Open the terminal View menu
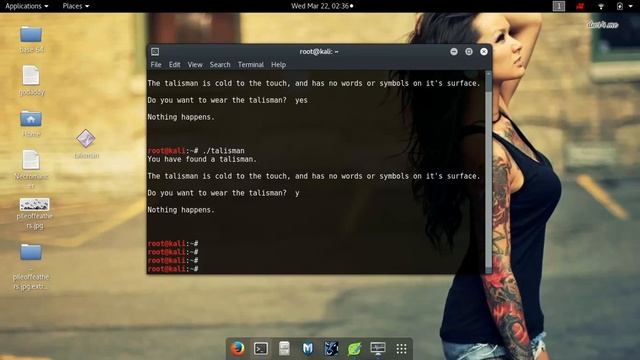This screenshot has width=640, height=360. 195,64
